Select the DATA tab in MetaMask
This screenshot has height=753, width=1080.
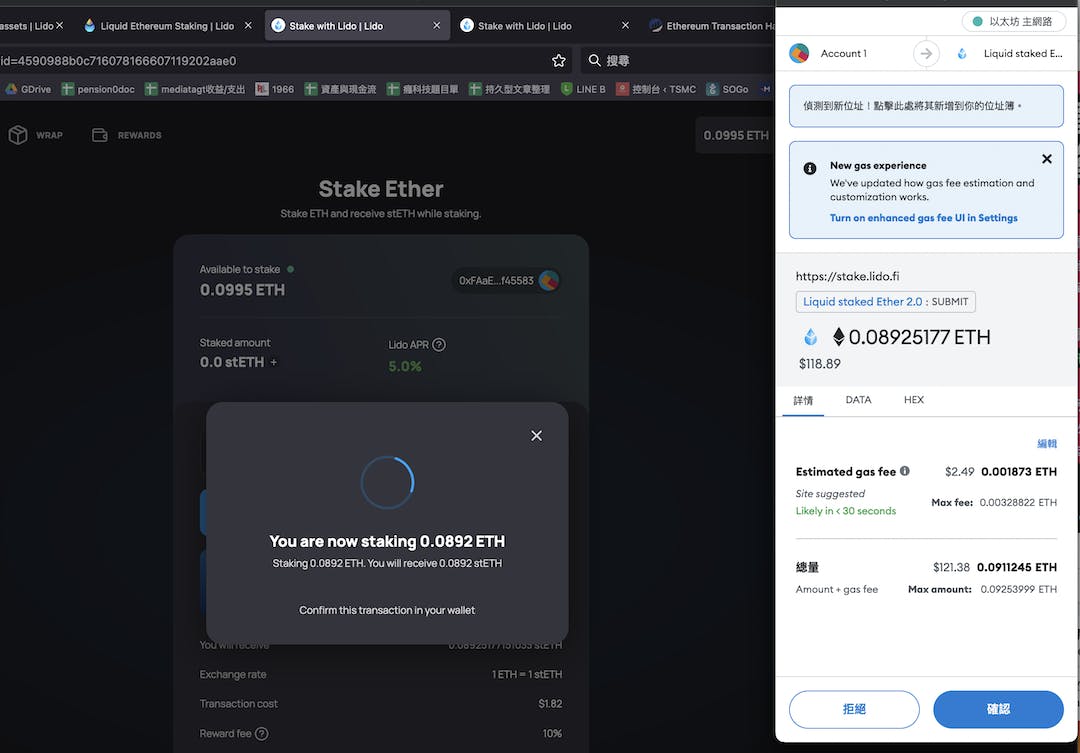pos(858,400)
